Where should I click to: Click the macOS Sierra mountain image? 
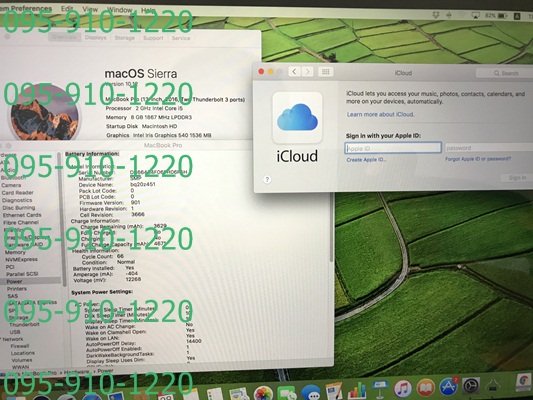tap(44, 114)
